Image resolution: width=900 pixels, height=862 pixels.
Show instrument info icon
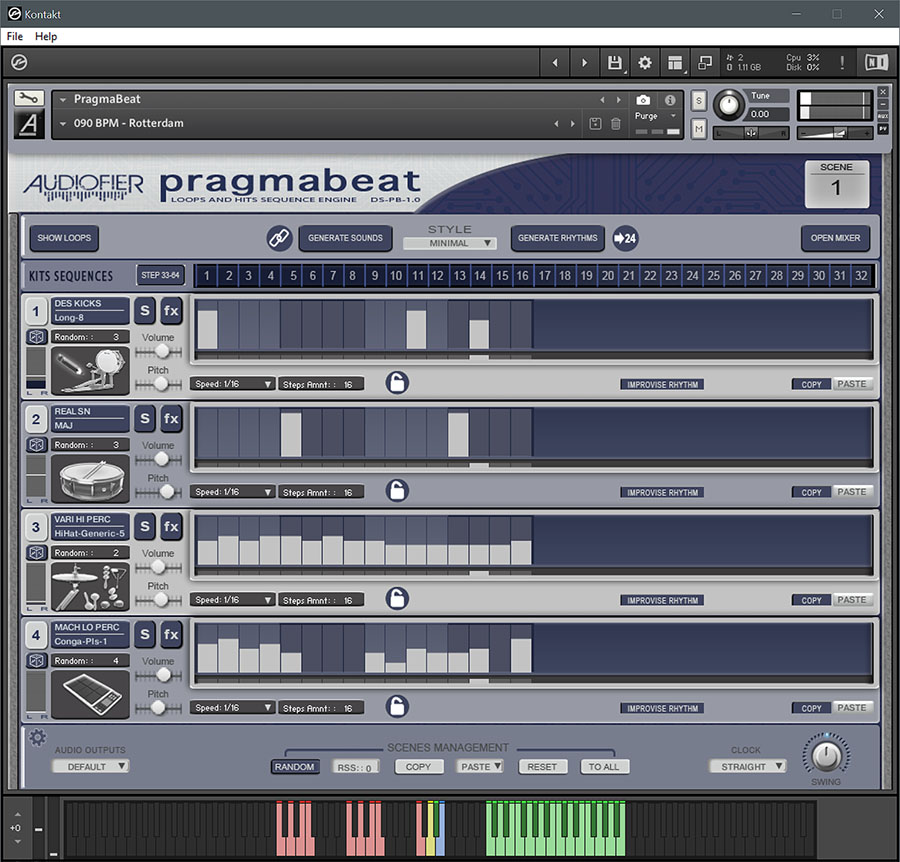click(670, 100)
